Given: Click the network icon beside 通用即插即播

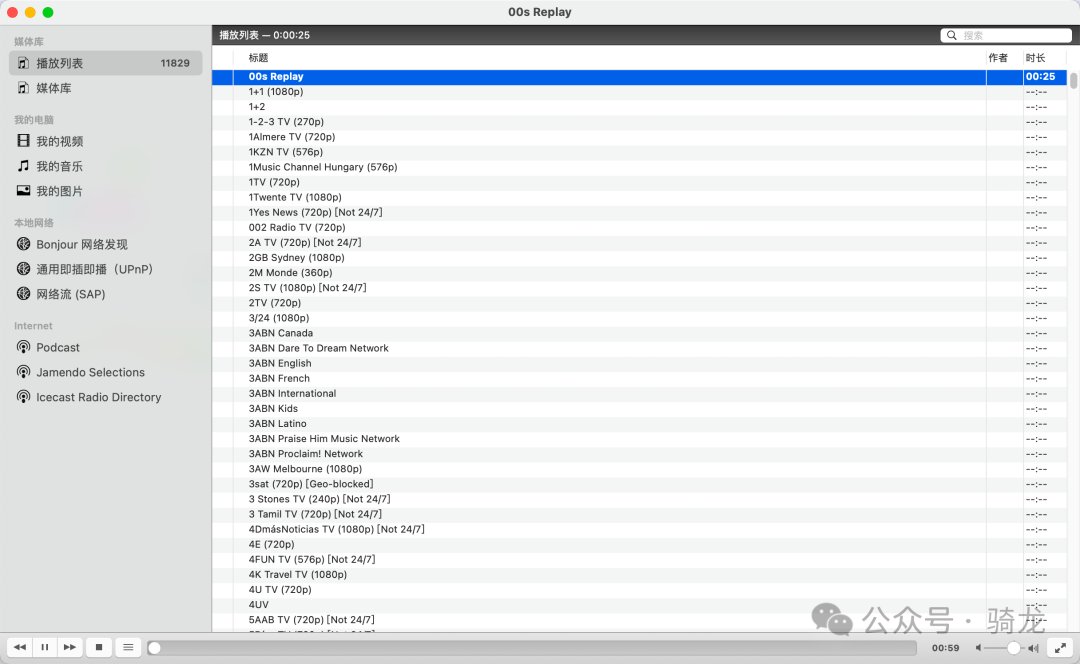Looking at the screenshot, I should click(23, 269).
